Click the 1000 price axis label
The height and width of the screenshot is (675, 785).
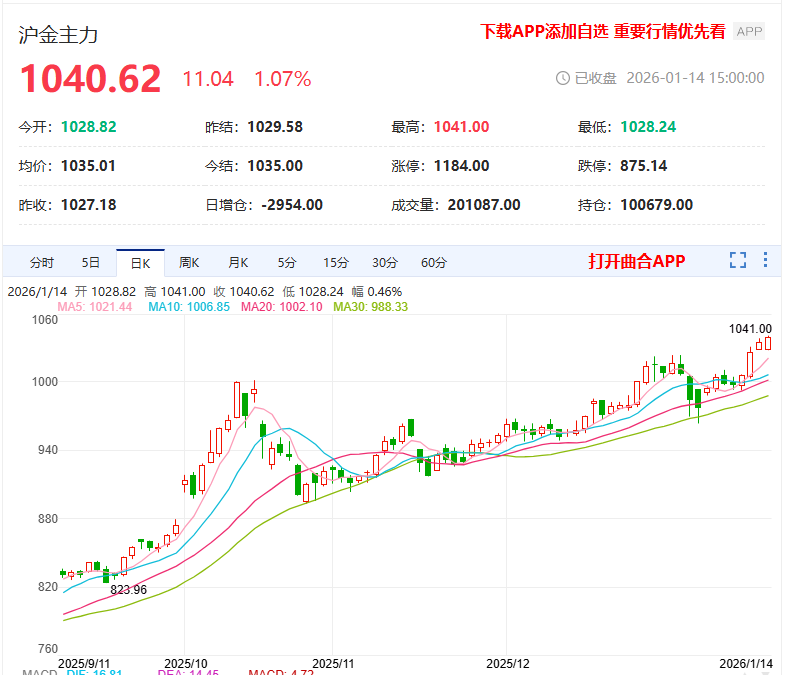click(x=45, y=382)
